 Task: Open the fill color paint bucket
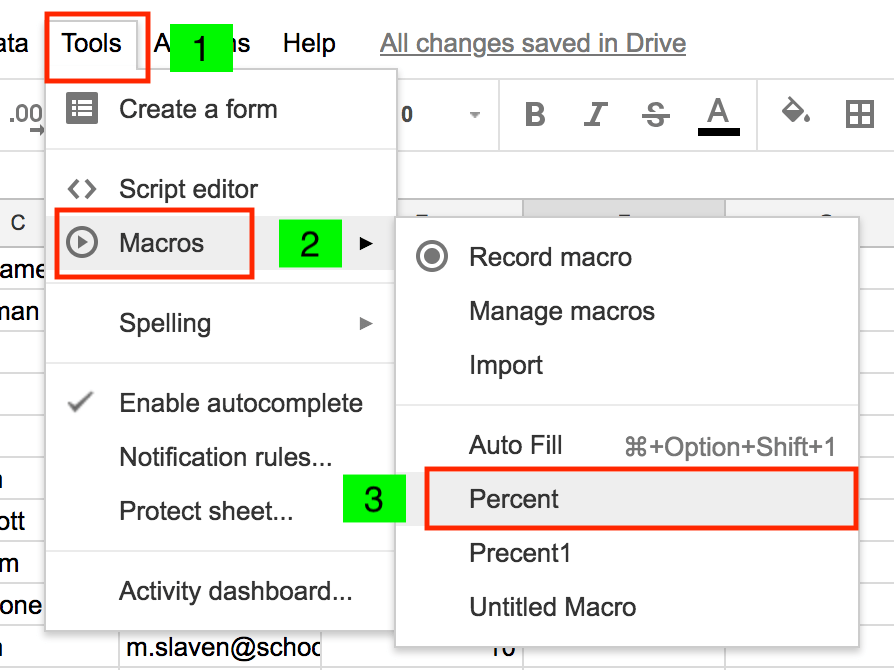(x=795, y=112)
